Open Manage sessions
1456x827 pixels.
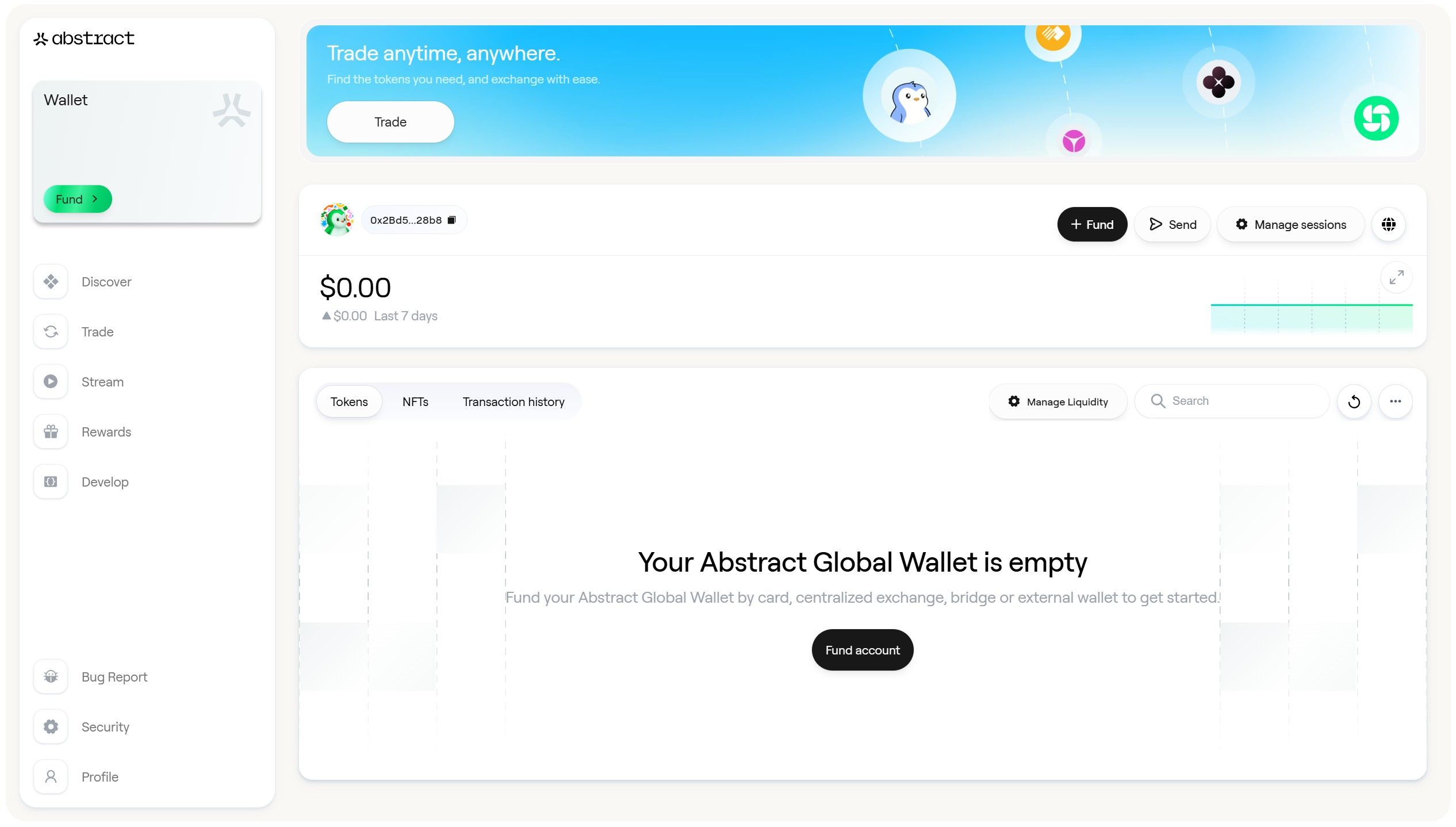point(1291,224)
